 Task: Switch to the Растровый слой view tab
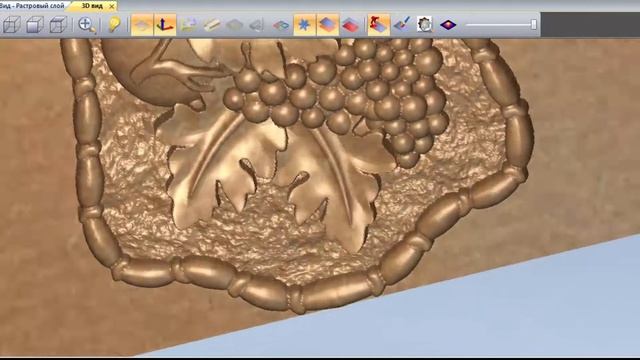coord(32,6)
